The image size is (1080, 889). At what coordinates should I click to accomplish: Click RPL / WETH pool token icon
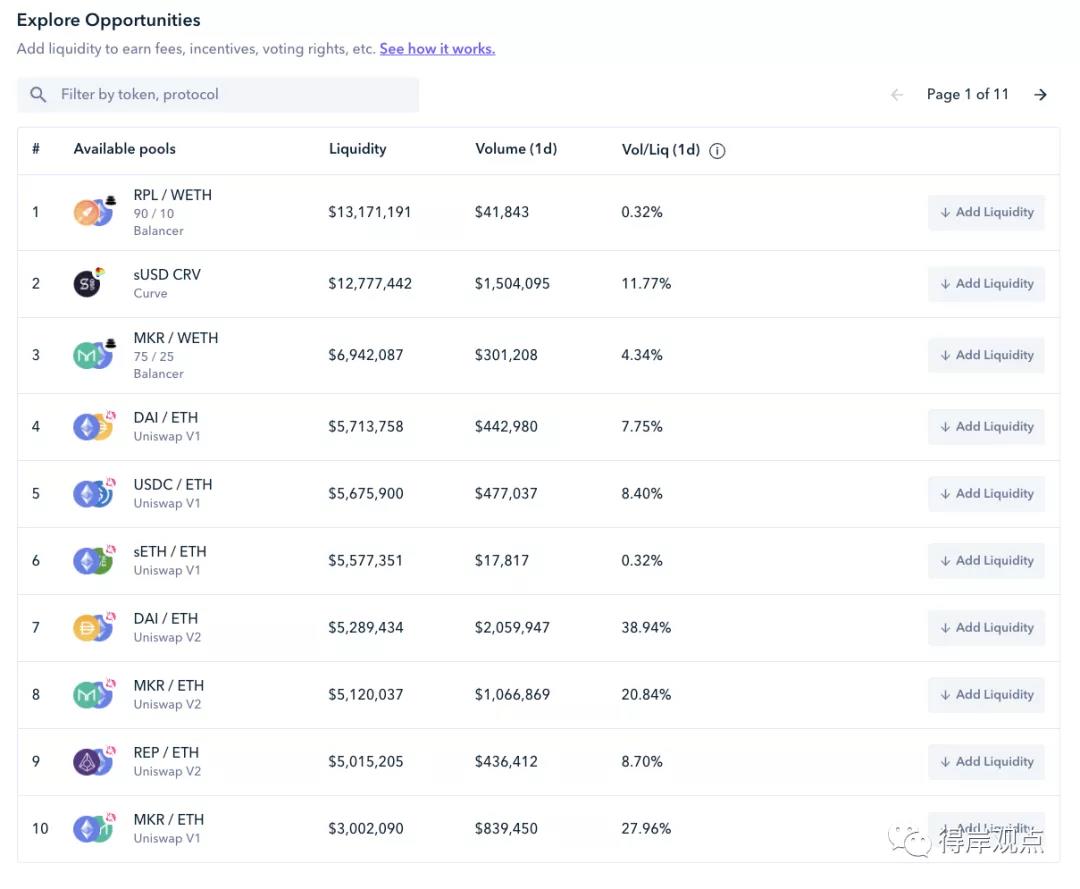click(94, 211)
